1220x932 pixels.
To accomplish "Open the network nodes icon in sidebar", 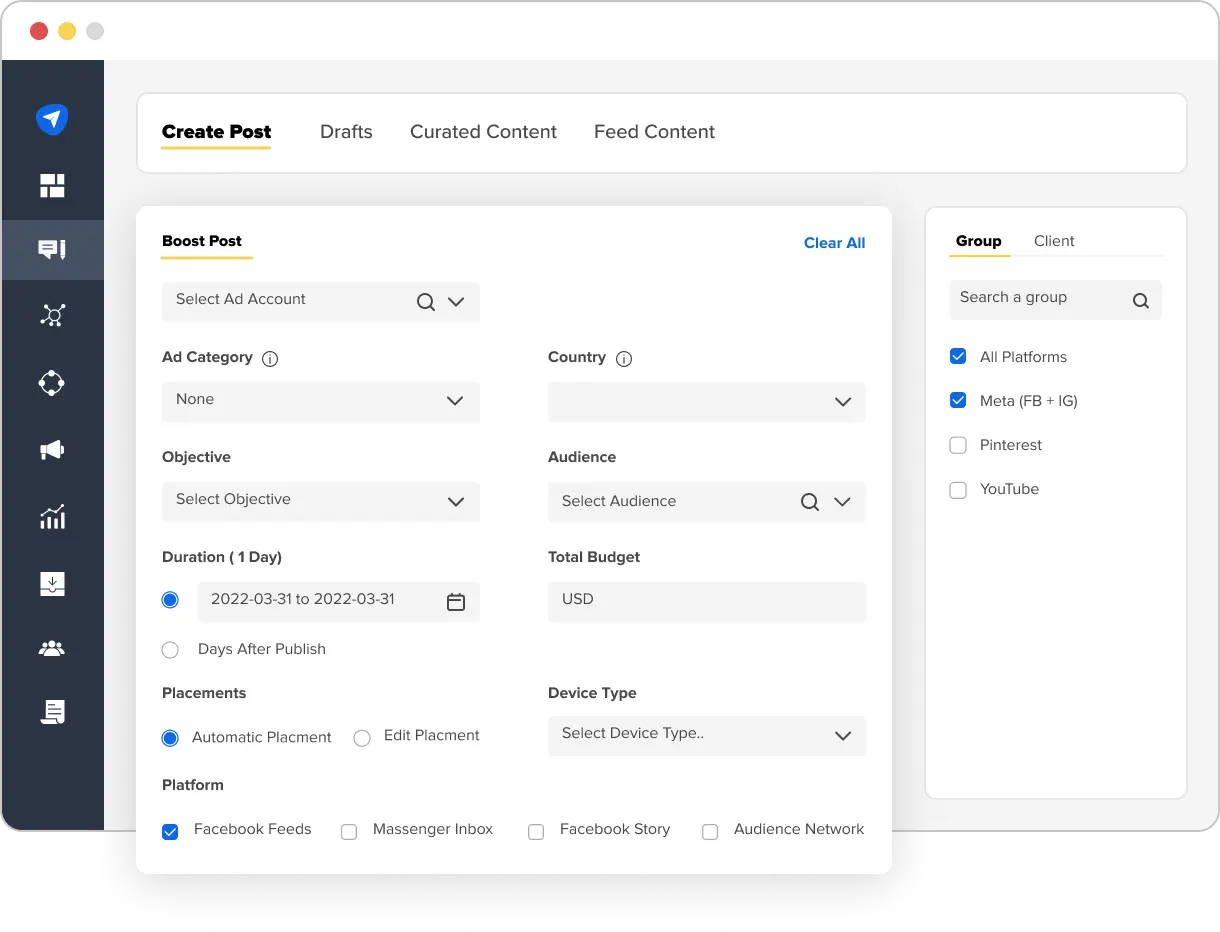I will click(52, 316).
